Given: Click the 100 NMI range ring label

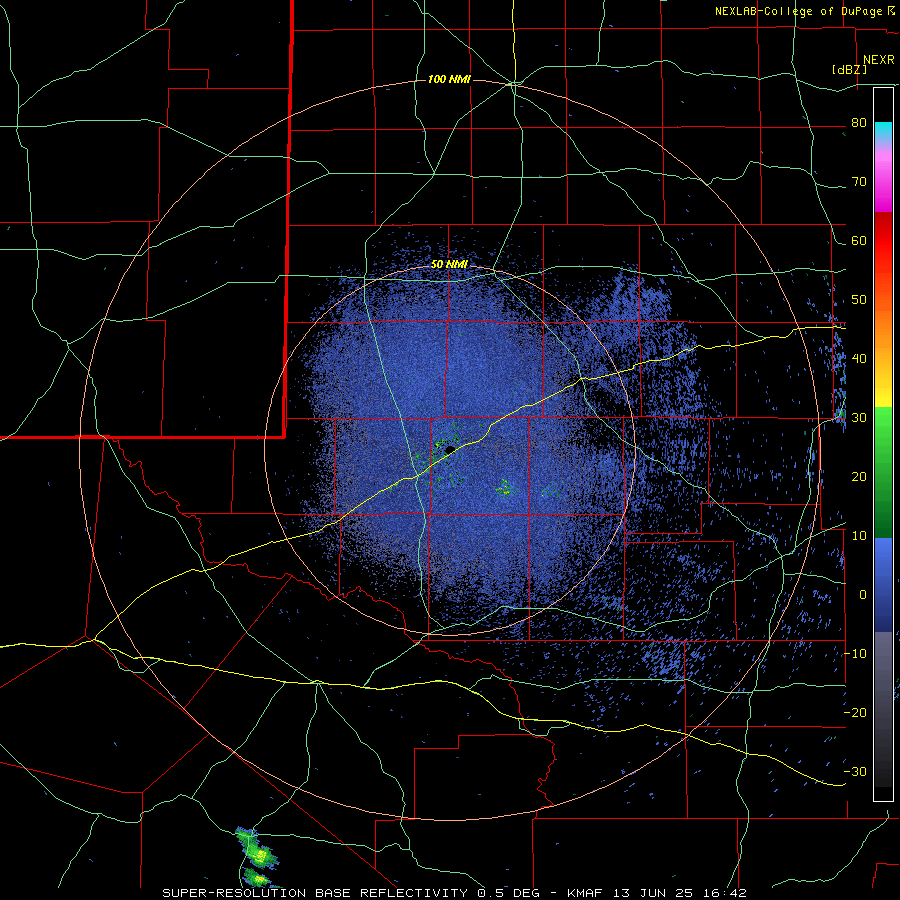Looking at the screenshot, I should [x=449, y=79].
